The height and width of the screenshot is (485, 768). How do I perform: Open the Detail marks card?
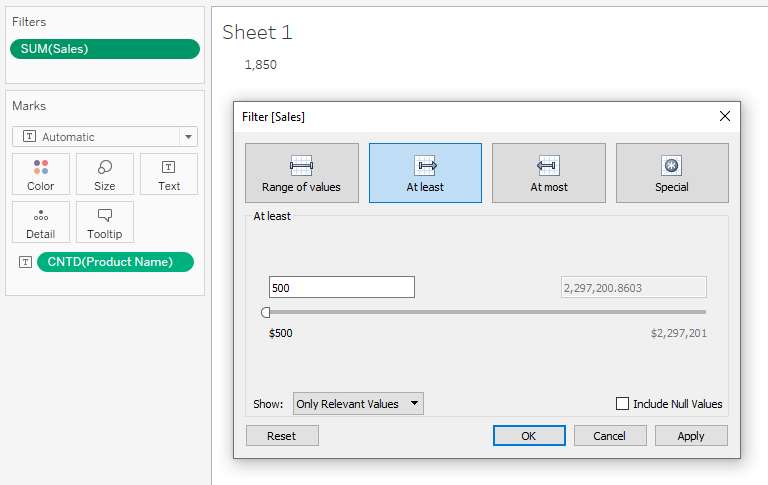coord(41,222)
